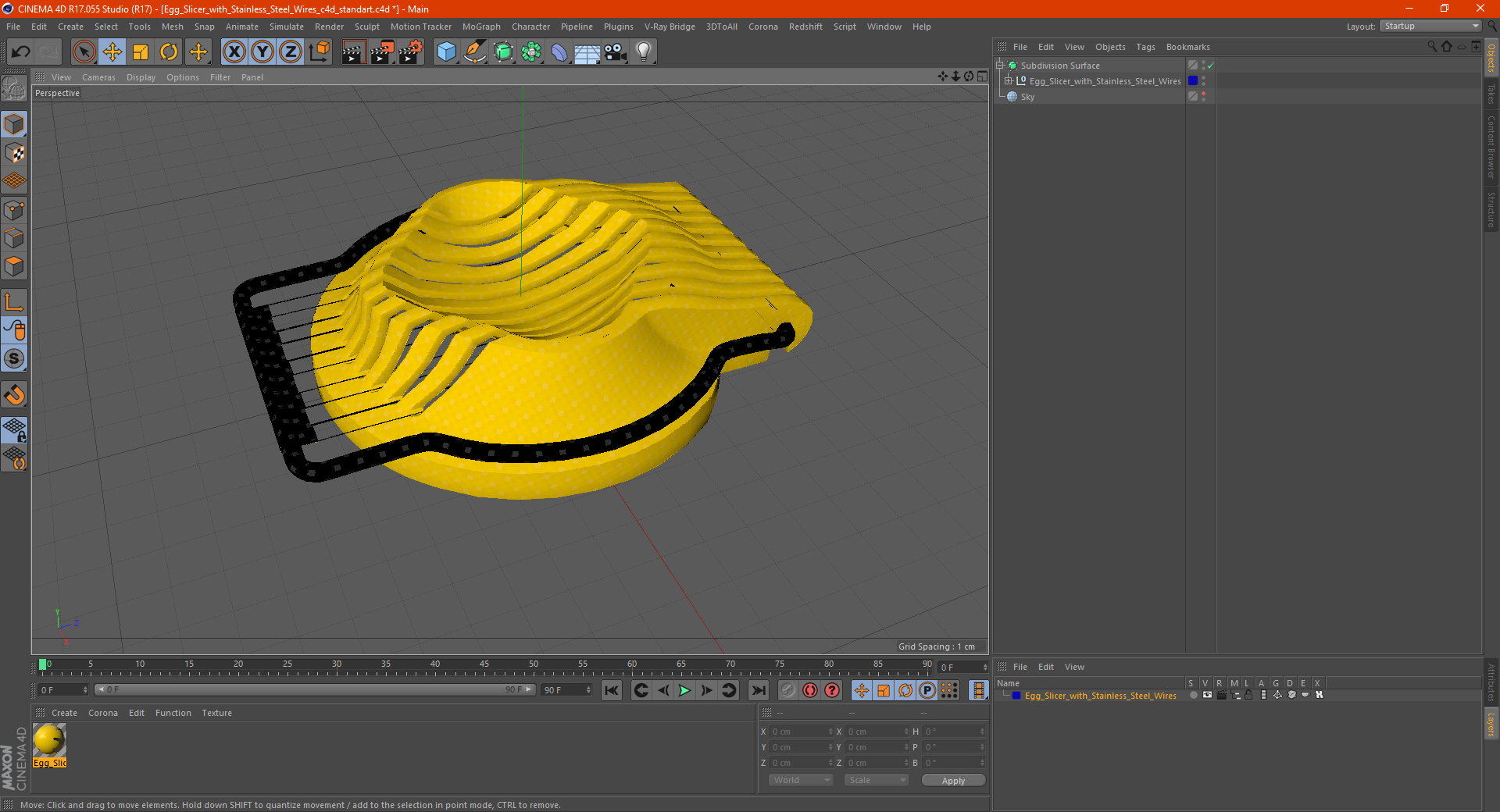This screenshot has width=1500, height=812.
Task: Open the Layout dropdown showing Startup
Action: pyautogui.click(x=1430, y=26)
